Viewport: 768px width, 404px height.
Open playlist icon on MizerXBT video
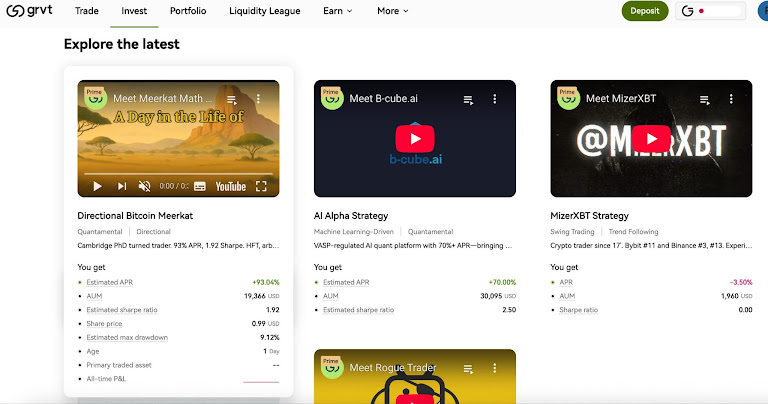tap(705, 99)
